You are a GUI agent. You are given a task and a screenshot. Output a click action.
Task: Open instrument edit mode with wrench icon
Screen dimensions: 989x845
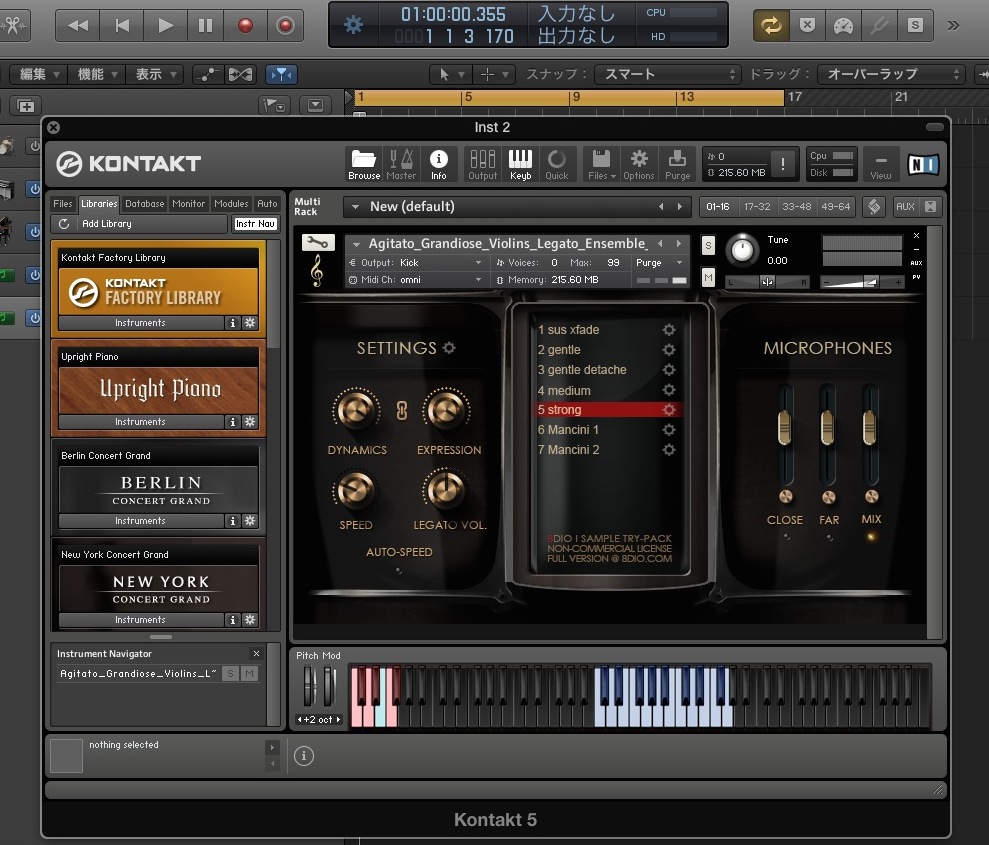point(317,242)
